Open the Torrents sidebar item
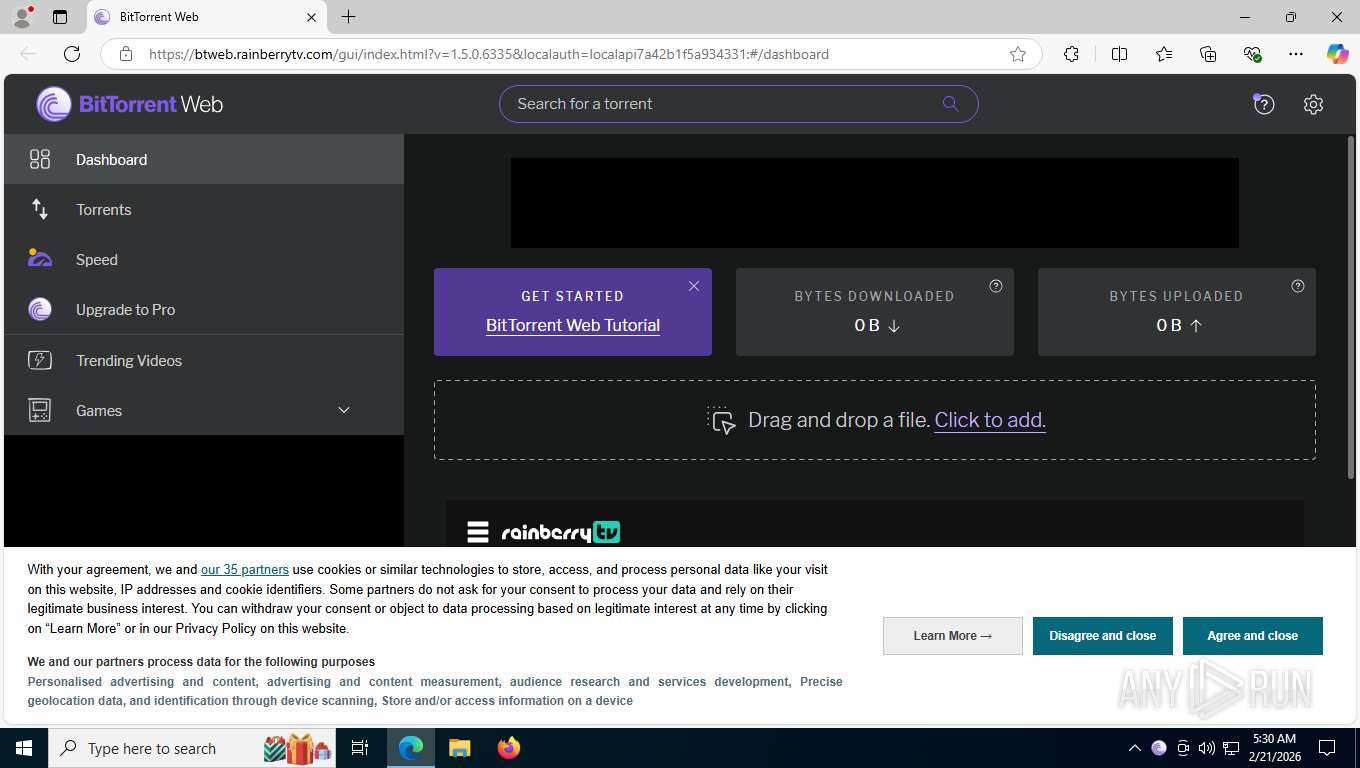The width and height of the screenshot is (1360, 768). click(204, 209)
